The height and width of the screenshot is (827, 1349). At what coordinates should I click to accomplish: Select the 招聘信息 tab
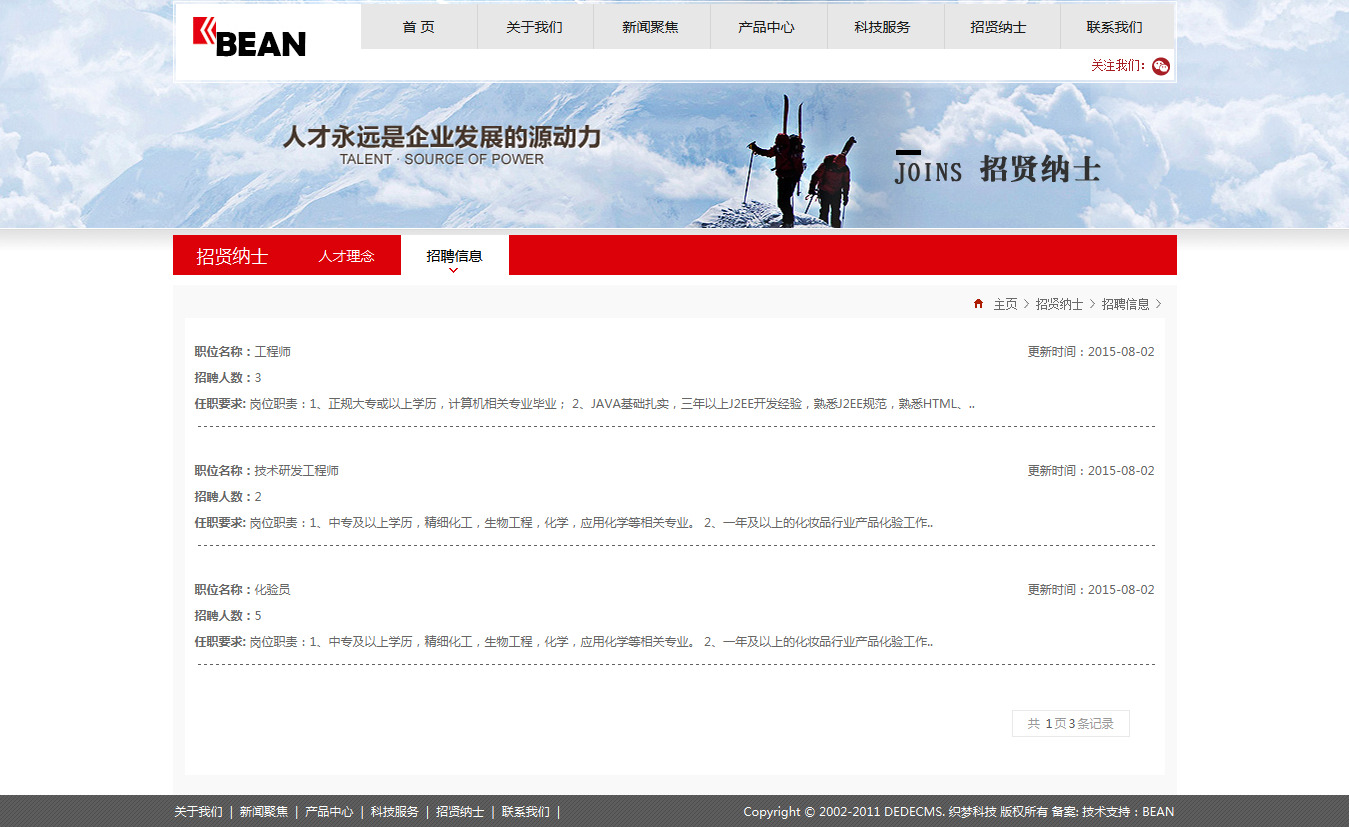454,256
